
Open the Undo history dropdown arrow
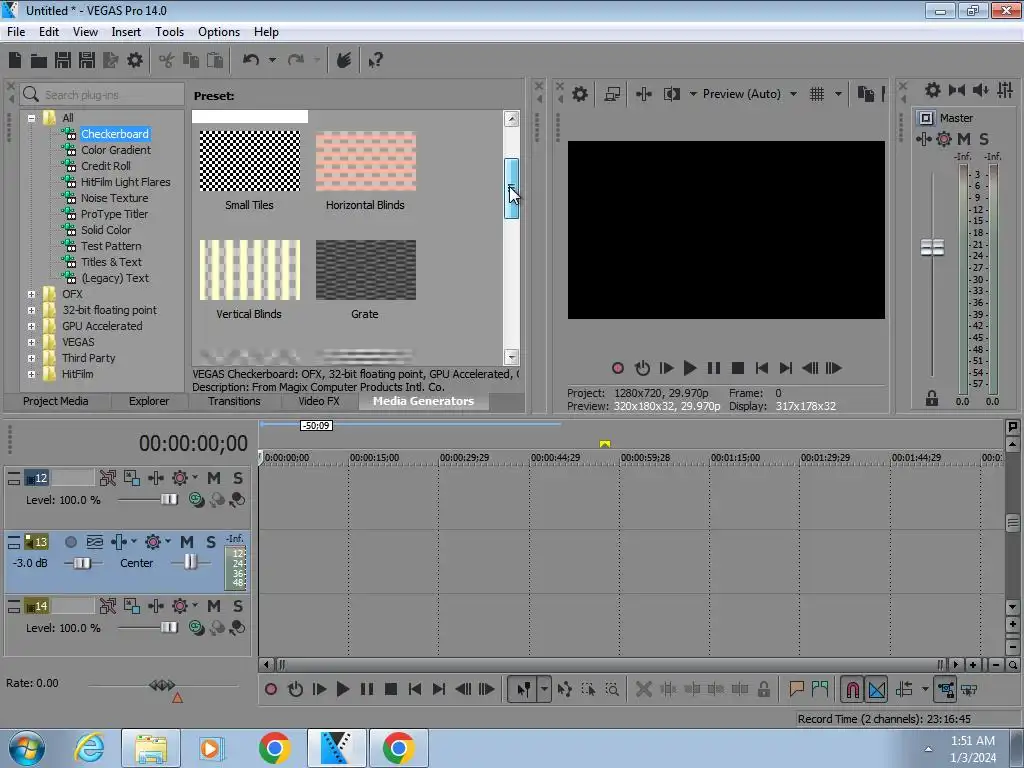[272, 60]
